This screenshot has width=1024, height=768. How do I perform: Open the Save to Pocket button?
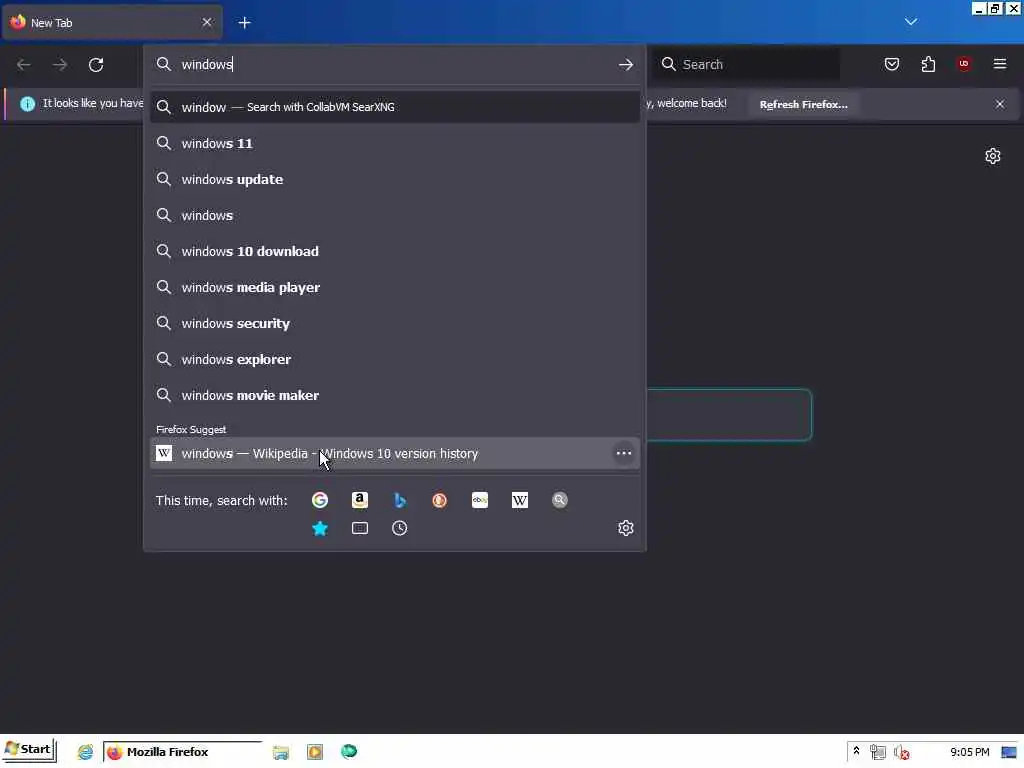pos(891,64)
